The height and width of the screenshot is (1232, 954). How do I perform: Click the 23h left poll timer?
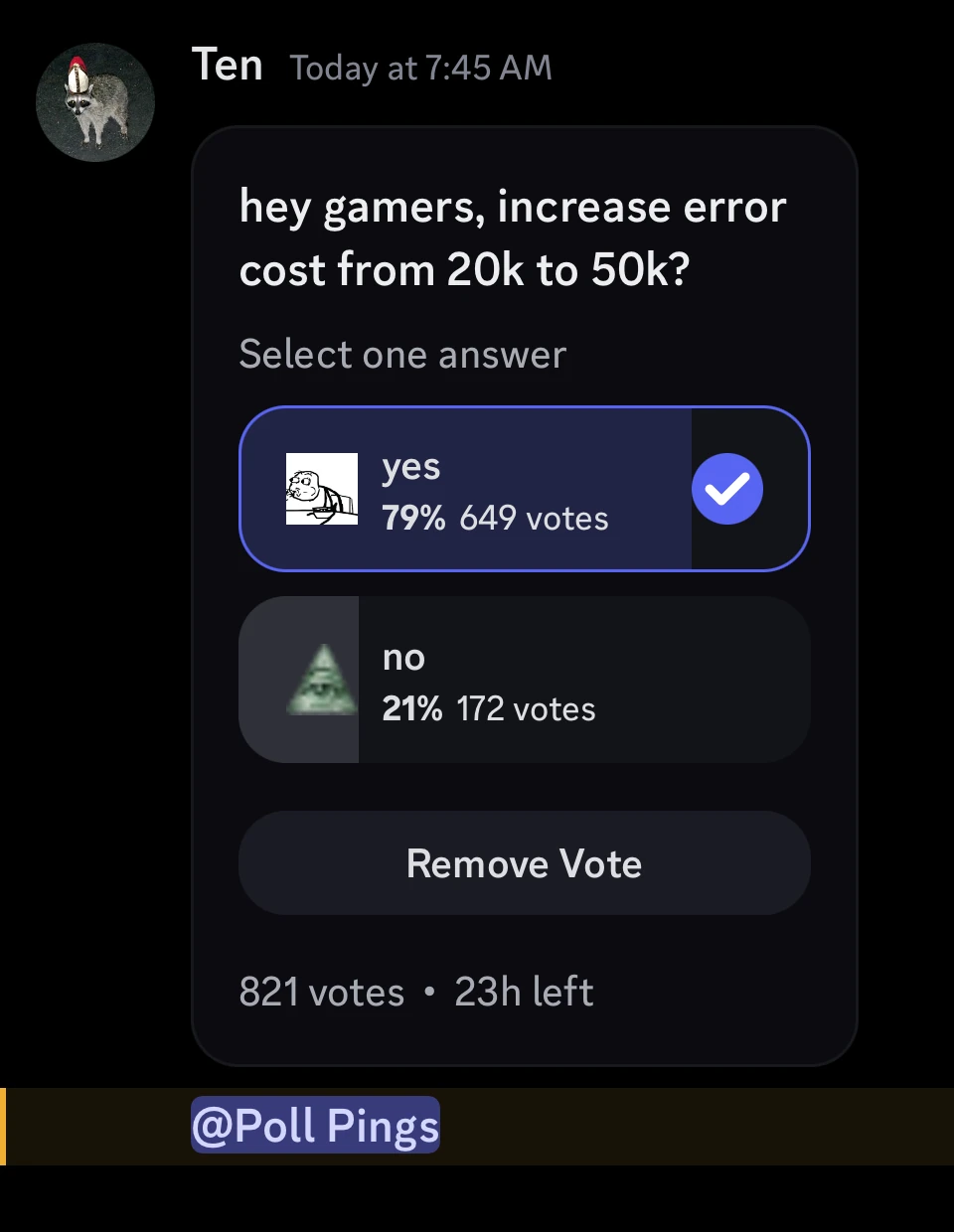[524, 992]
